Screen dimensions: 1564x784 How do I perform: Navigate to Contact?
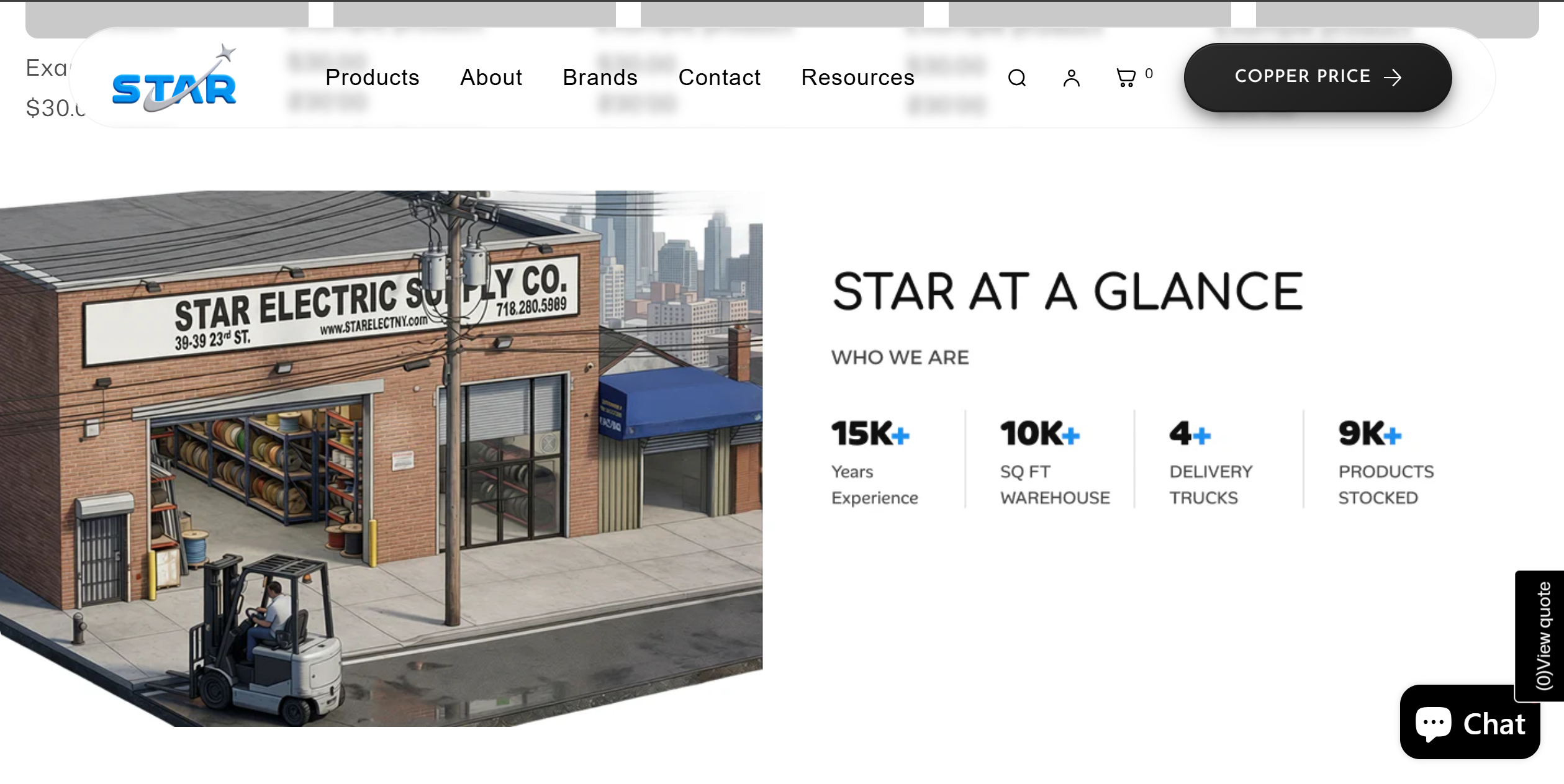tap(719, 78)
